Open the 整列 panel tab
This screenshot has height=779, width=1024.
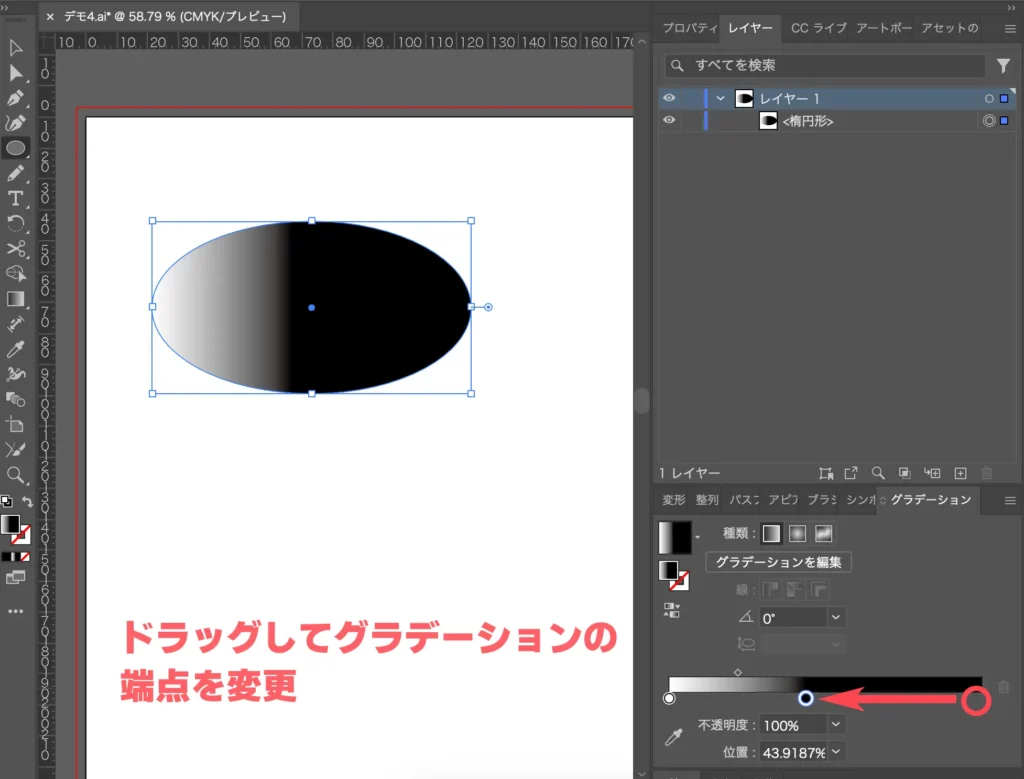coord(707,500)
